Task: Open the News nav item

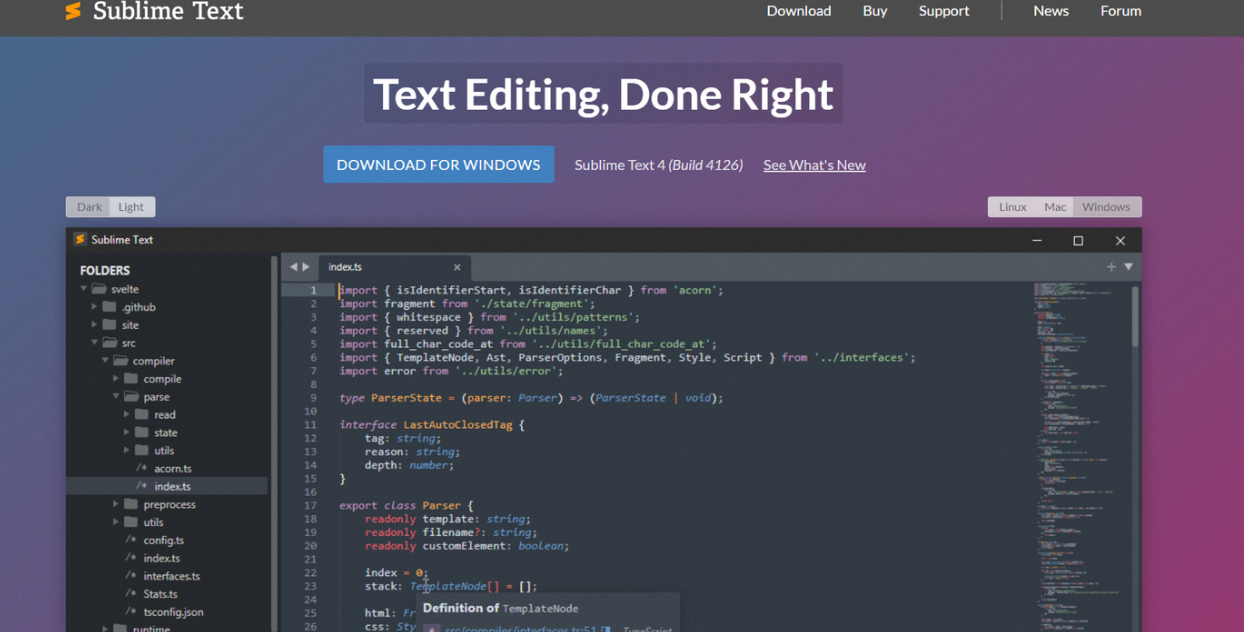Action: coord(1051,11)
